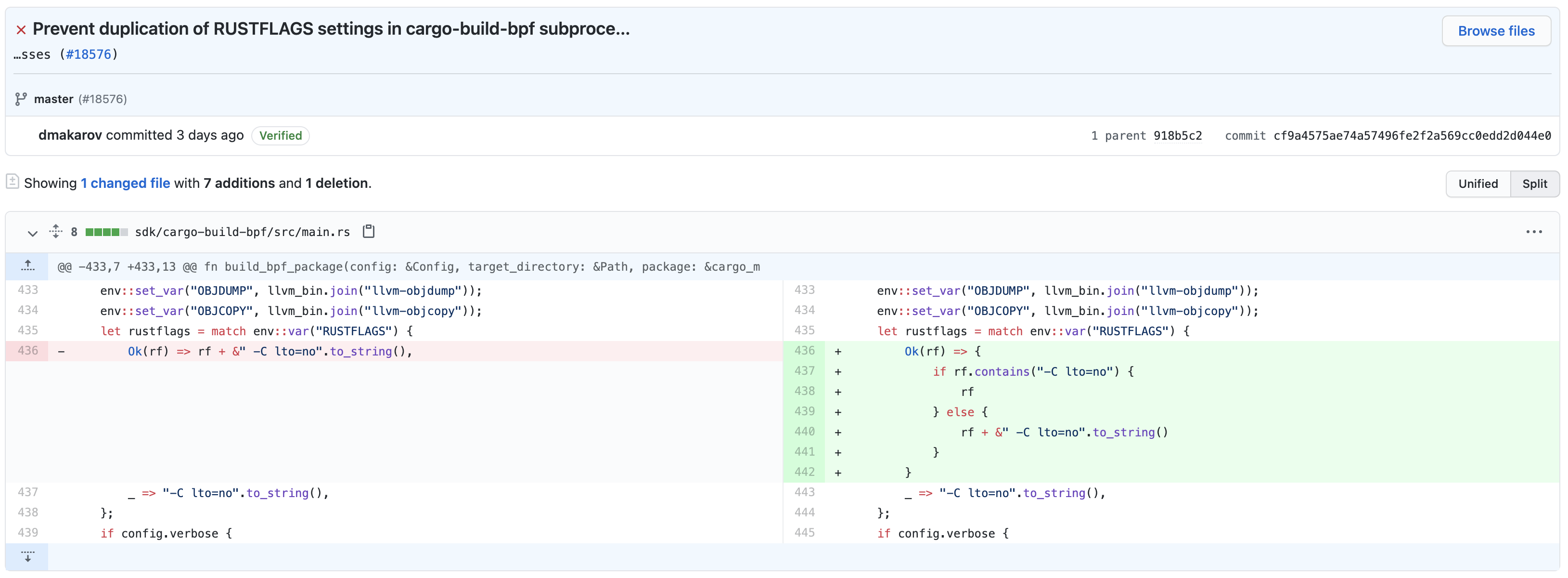Click the red failed status X icon

21,29
